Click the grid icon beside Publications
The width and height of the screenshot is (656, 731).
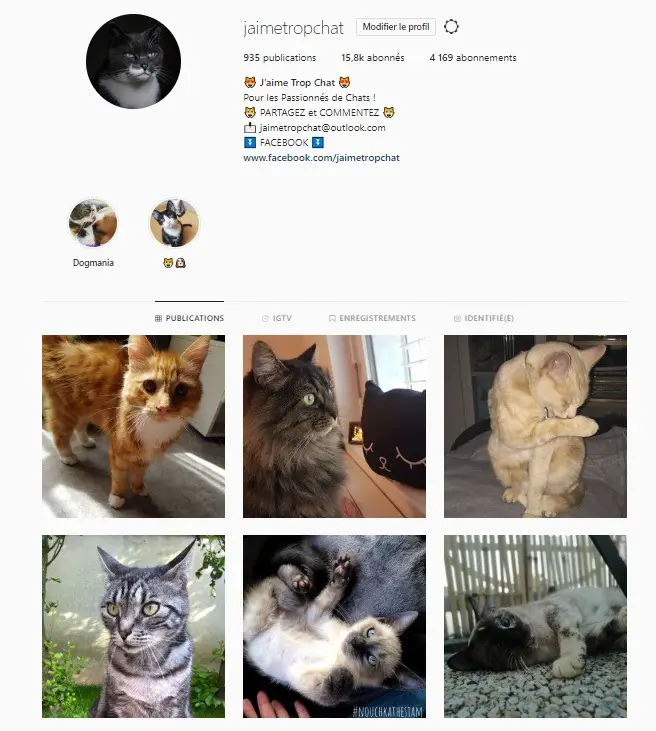click(159, 318)
